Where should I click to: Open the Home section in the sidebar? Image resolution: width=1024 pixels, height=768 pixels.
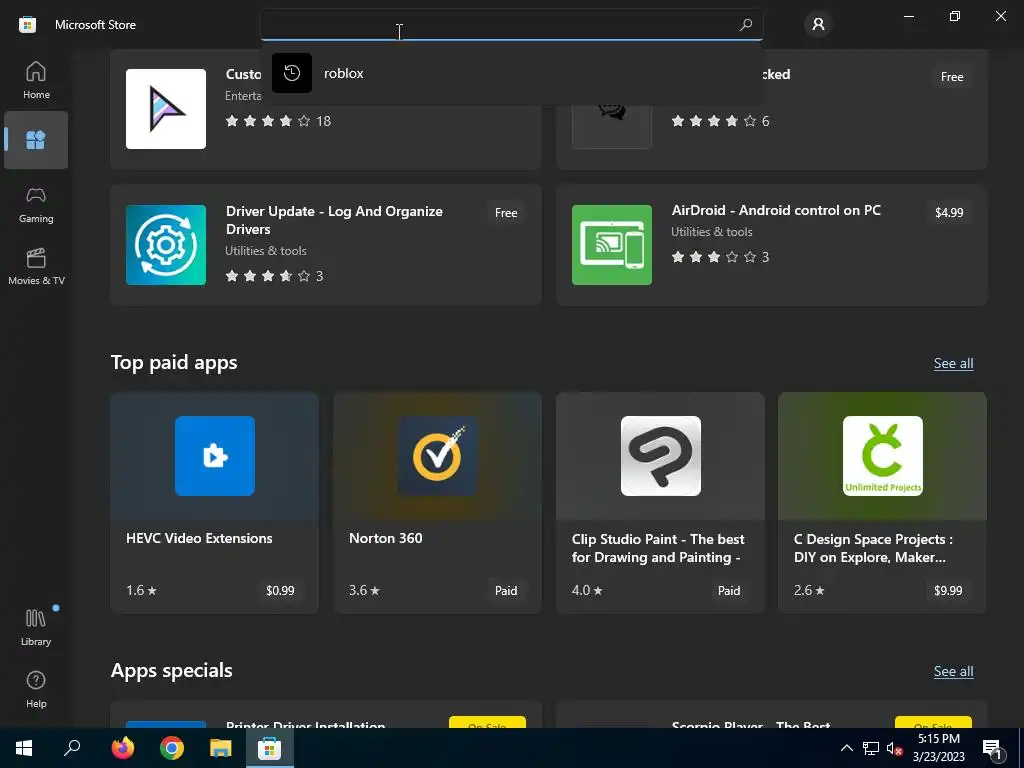tap(36, 80)
